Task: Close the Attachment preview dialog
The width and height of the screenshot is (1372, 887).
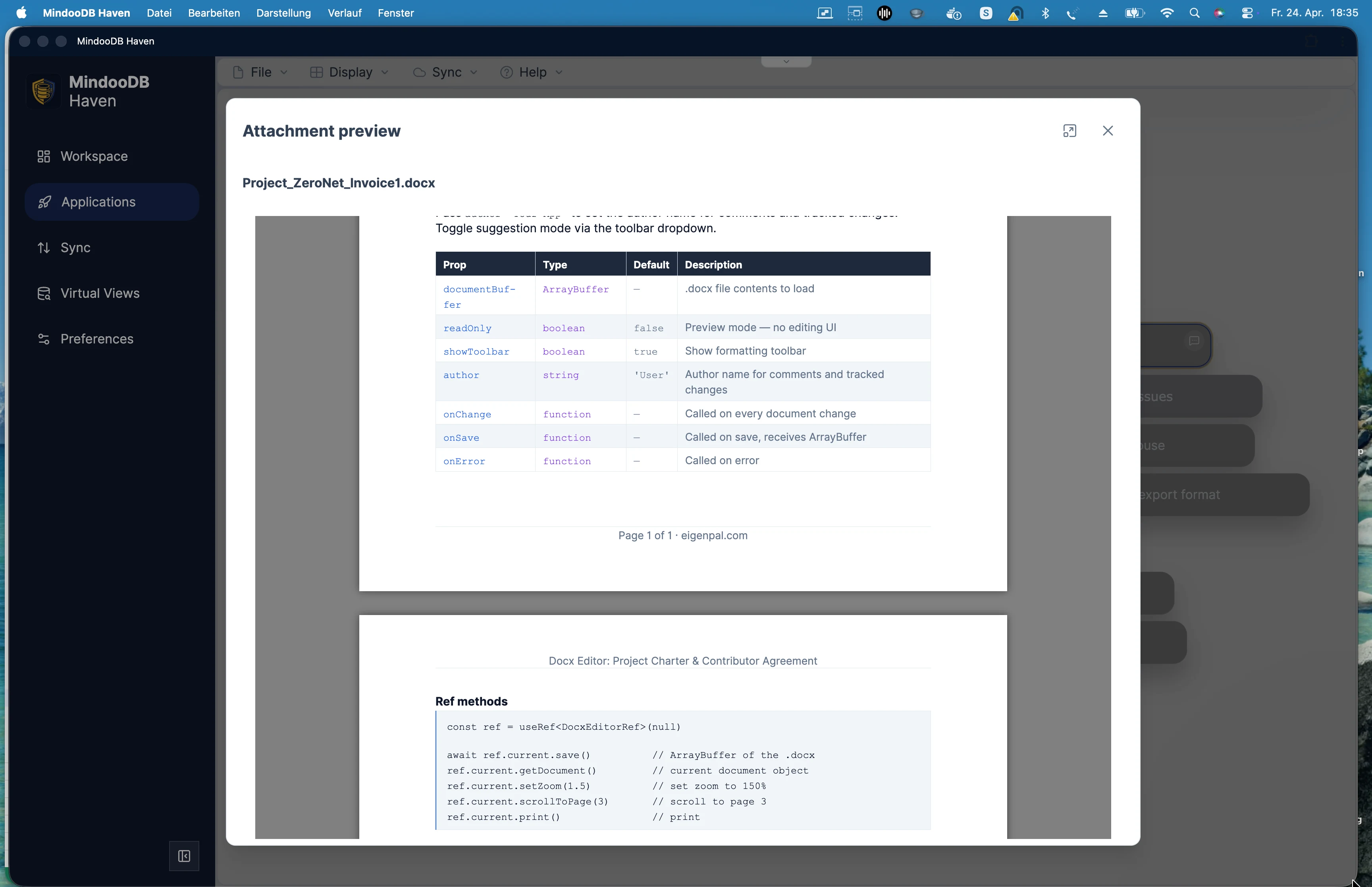Action: tap(1108, 131)
